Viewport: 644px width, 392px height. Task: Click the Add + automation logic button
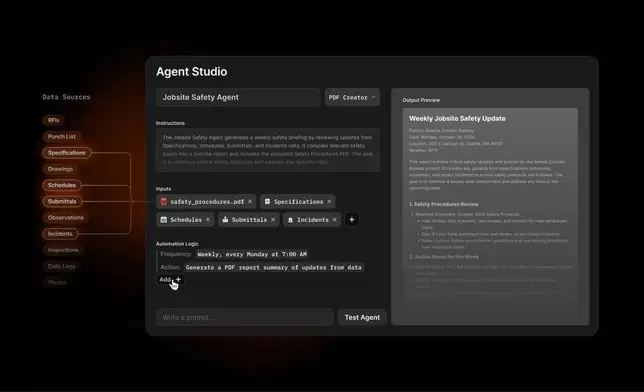[170, 279]
